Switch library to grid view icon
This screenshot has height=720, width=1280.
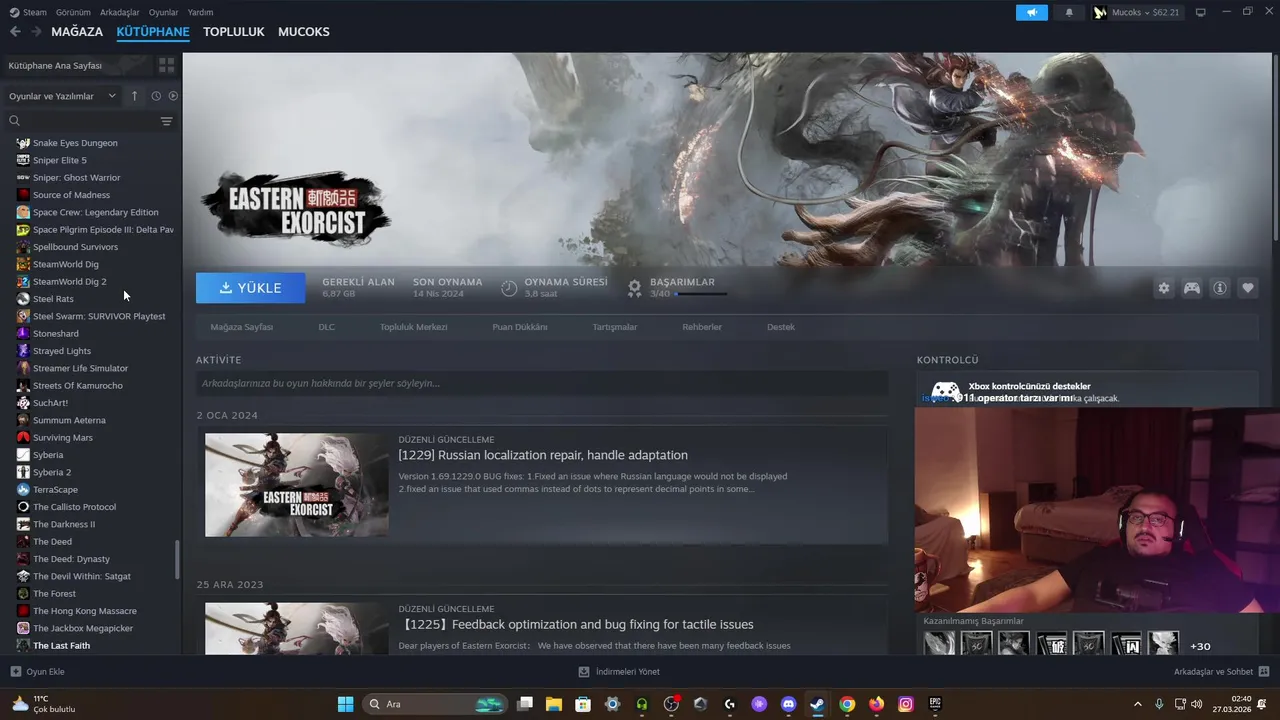(166, 65)
